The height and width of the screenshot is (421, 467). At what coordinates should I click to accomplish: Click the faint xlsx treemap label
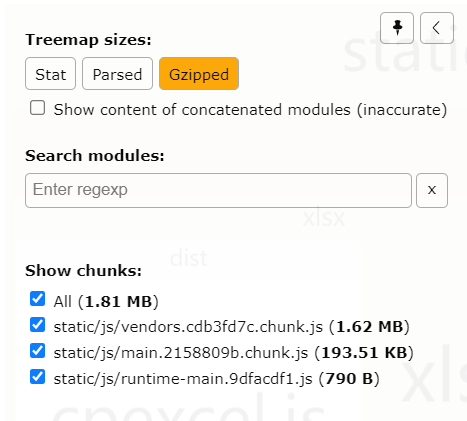pos(324,218)
